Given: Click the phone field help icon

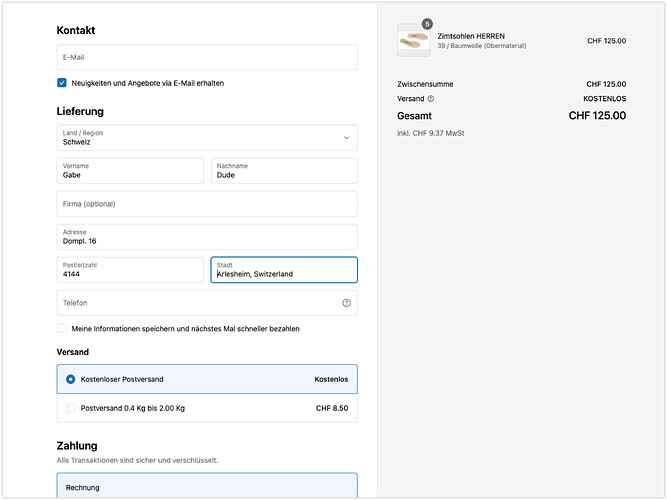Looking at the screenshot, I should 346,303.
